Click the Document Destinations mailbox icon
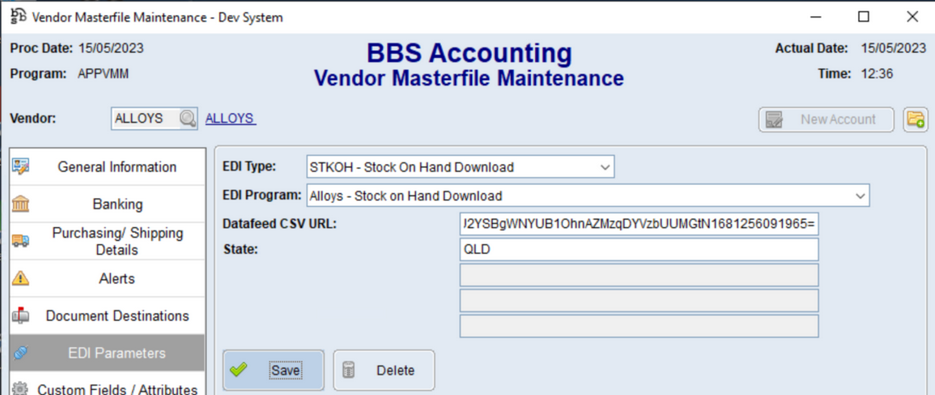The height and width of the screenshot is (395, 935). pyautogui.click(x=20, y=316)
